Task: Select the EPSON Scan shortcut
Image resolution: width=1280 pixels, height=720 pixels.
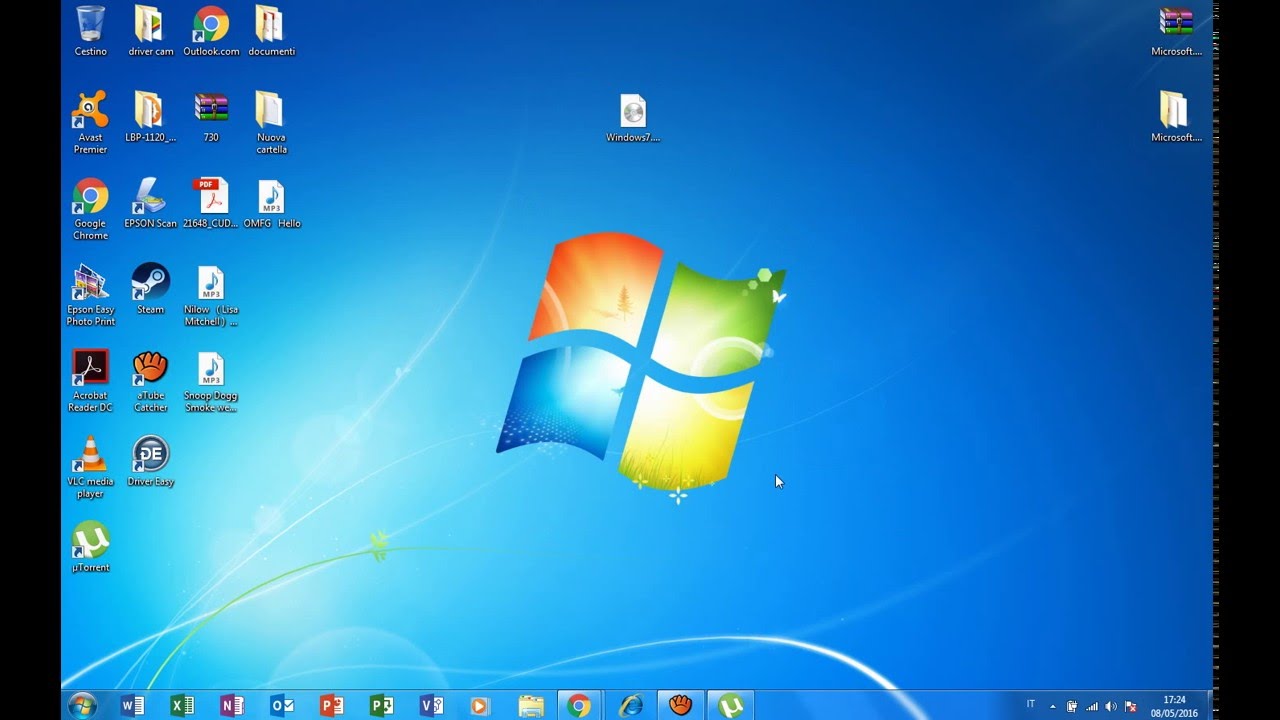Action: click(150, 203)
